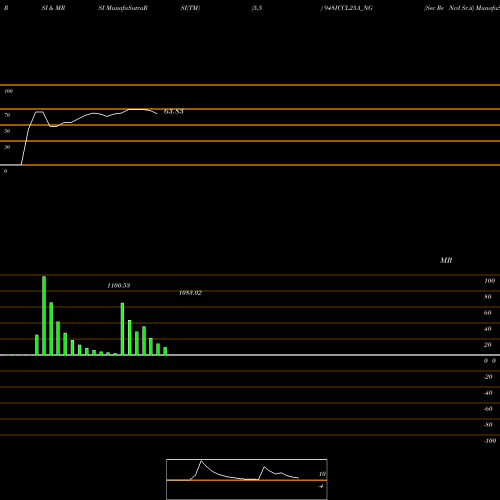
Task: Click the 50 level label on RSI axis
Action: pos(7,131)
